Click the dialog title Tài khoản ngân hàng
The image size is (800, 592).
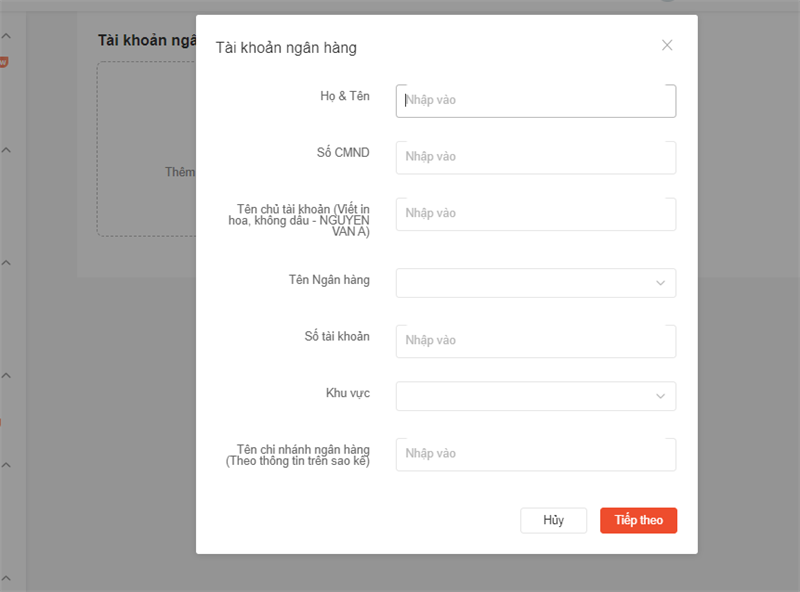(x=286, y=47)
